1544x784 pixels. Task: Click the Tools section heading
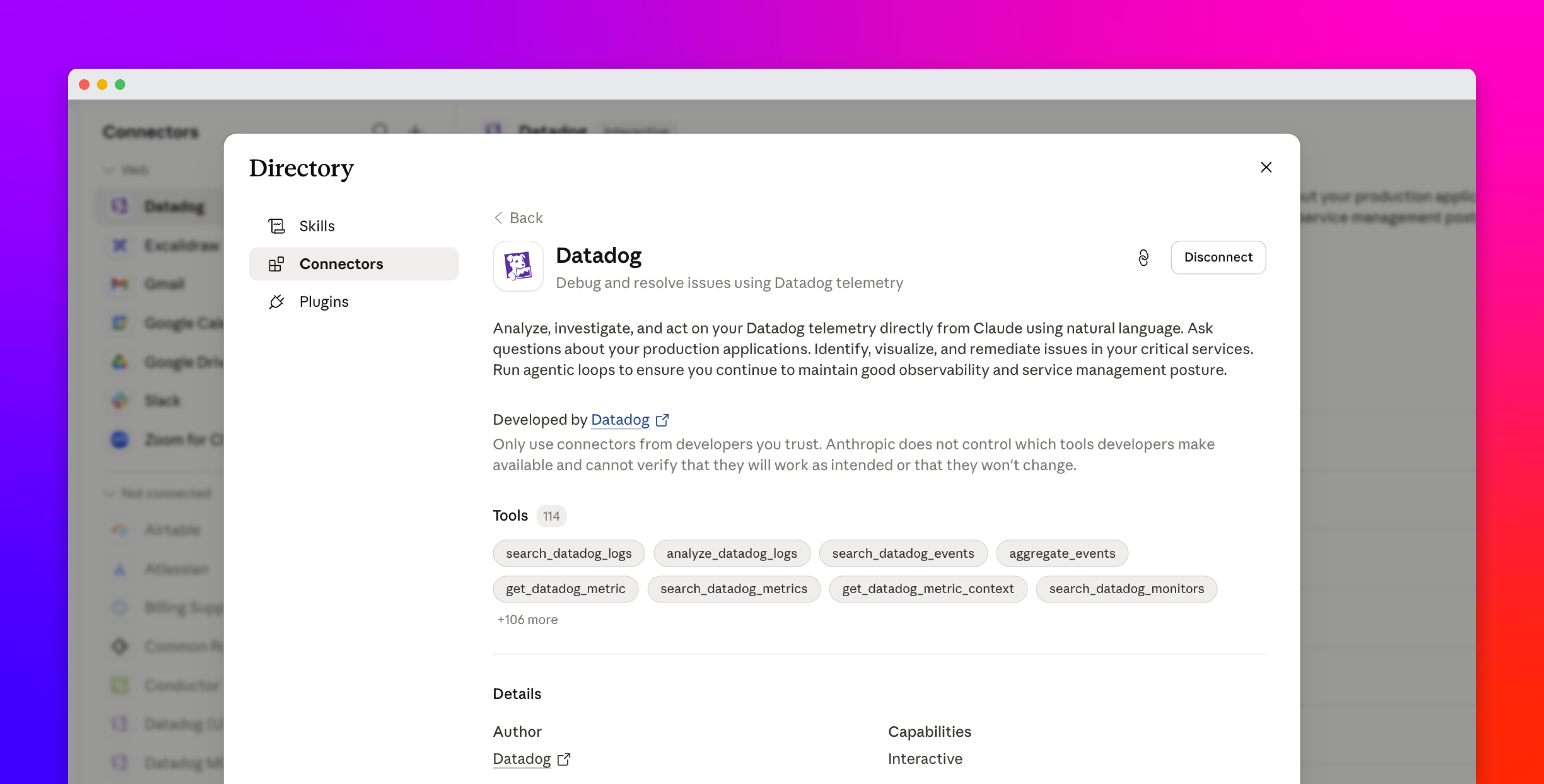click(510, 515)
